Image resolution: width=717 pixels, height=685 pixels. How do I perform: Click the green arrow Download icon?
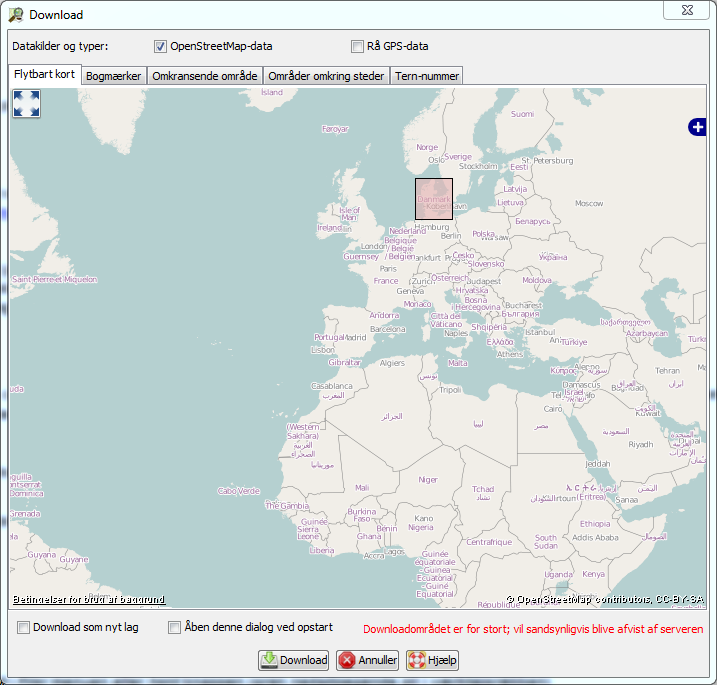269,660
